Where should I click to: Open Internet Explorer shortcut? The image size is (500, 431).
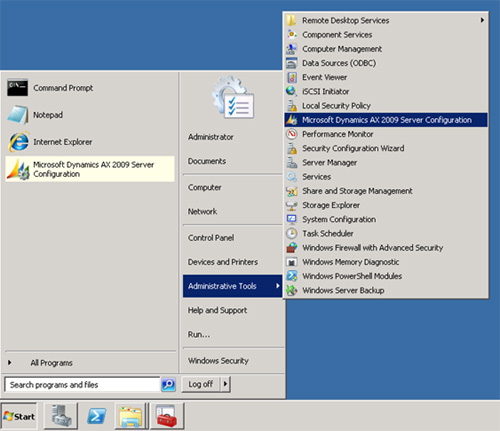(90, 142)
